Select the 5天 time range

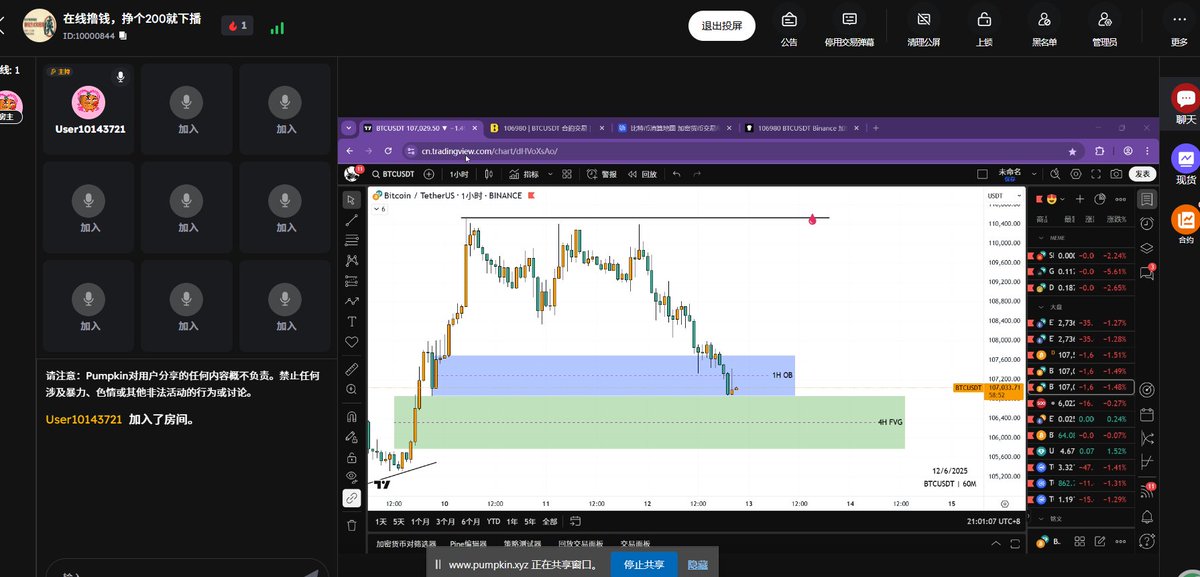pos(399,521)
